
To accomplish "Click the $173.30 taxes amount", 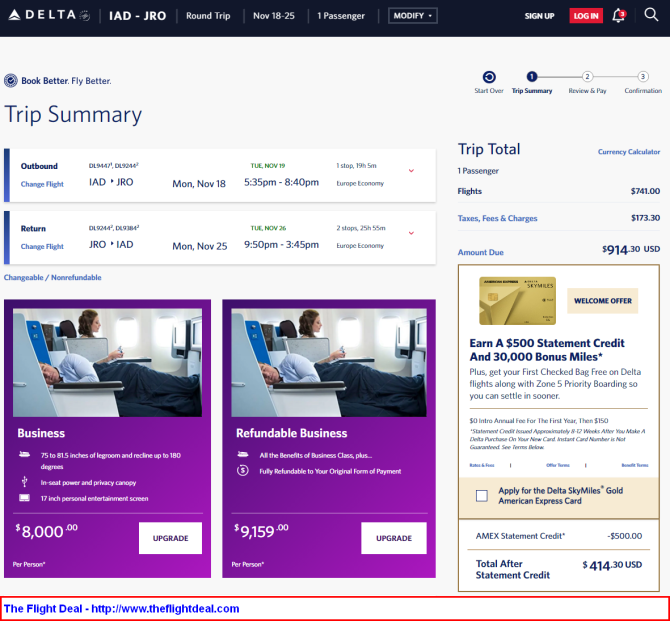I will [645, 218].
